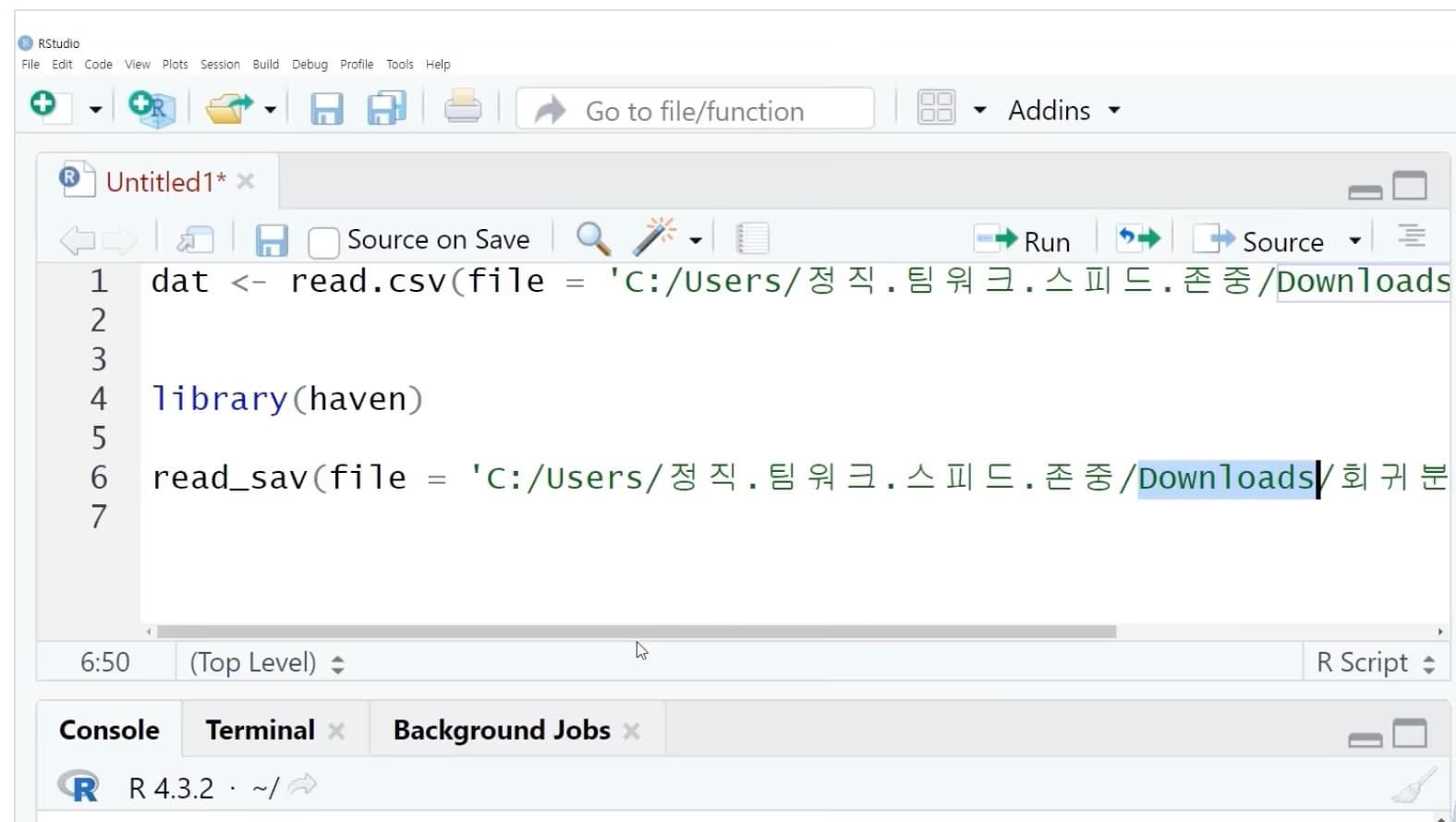Viewport: 1456px width, 822px height.
Task: Run the current line of code
Action: (1024, 241)
